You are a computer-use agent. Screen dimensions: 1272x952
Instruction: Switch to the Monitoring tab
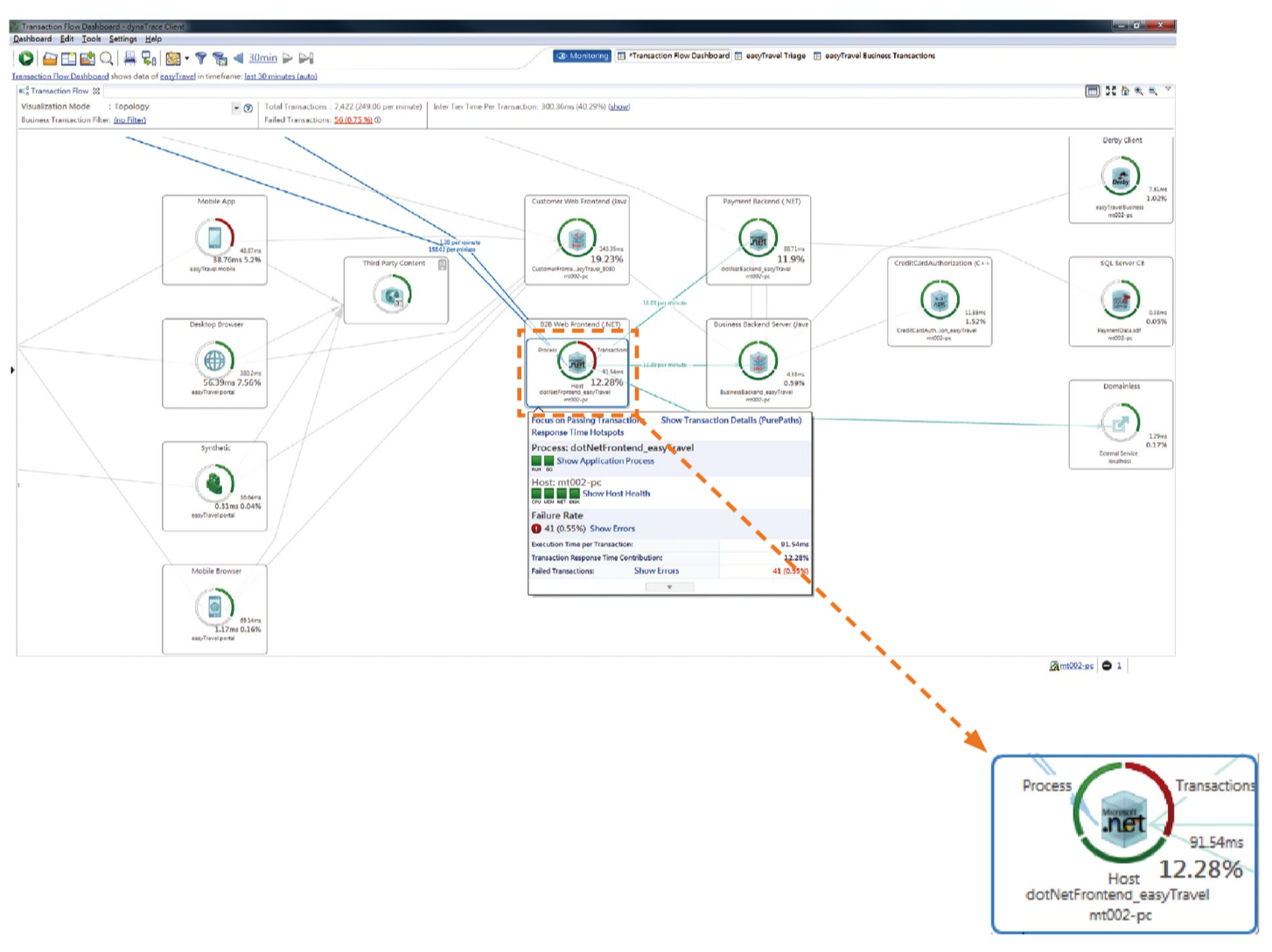582,56
